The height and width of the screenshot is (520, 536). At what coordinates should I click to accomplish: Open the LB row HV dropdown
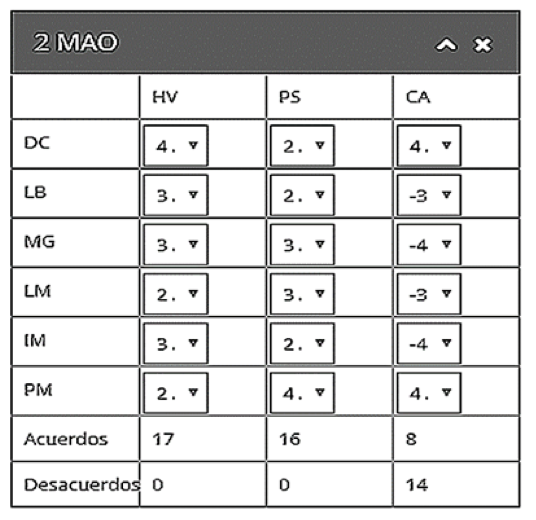point(176,195)
